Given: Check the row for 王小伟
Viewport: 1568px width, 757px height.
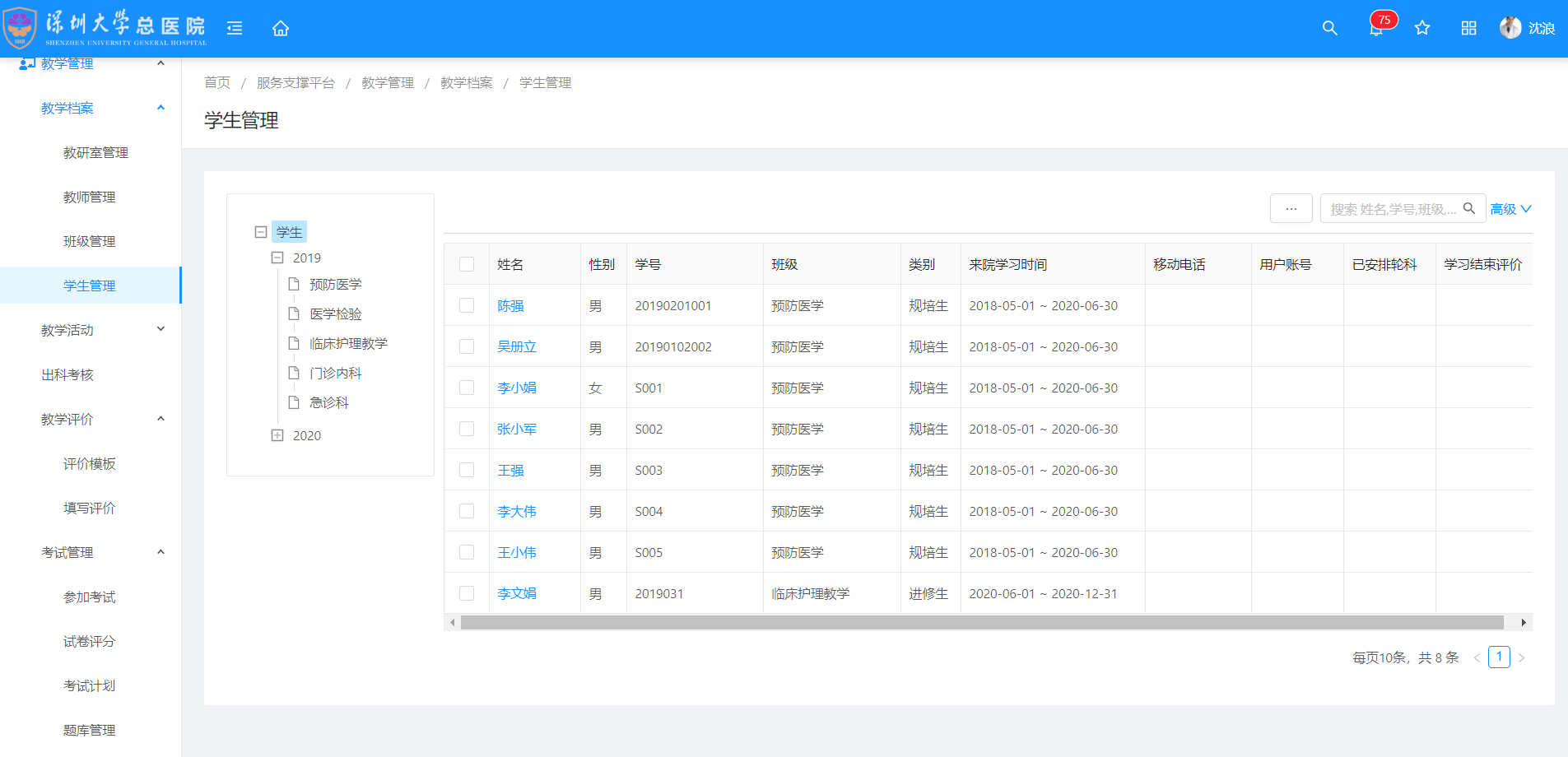Looking at the screenshot, I should (467, 552).
